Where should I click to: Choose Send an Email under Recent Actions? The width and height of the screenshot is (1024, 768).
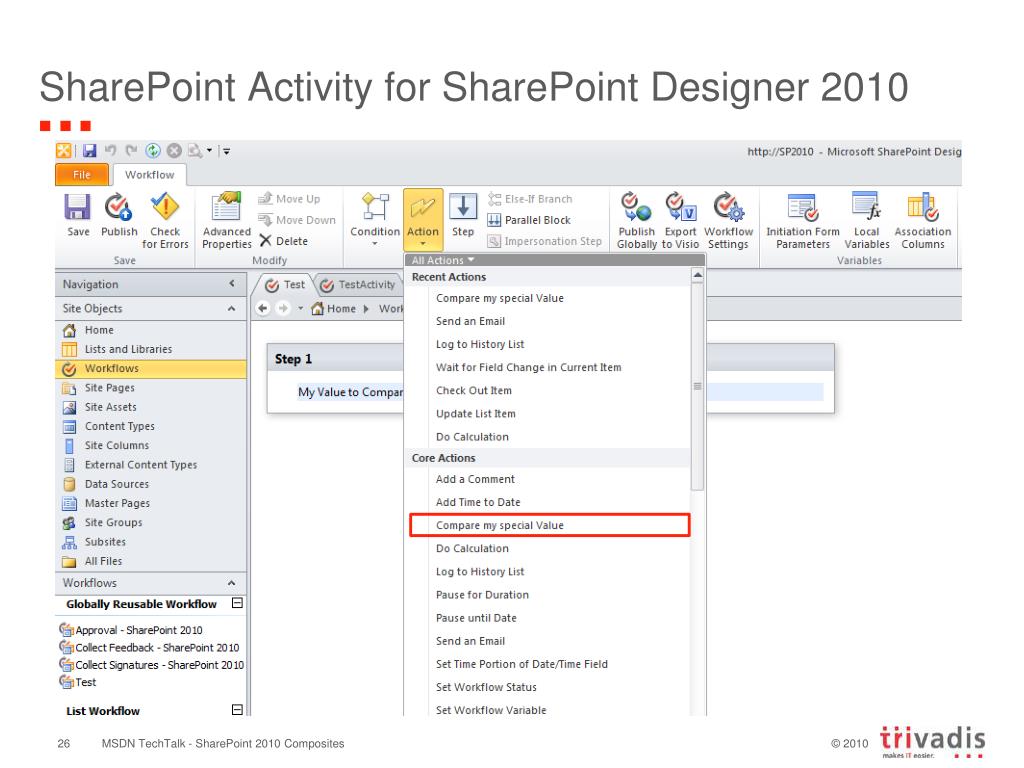tap(548, 321)
